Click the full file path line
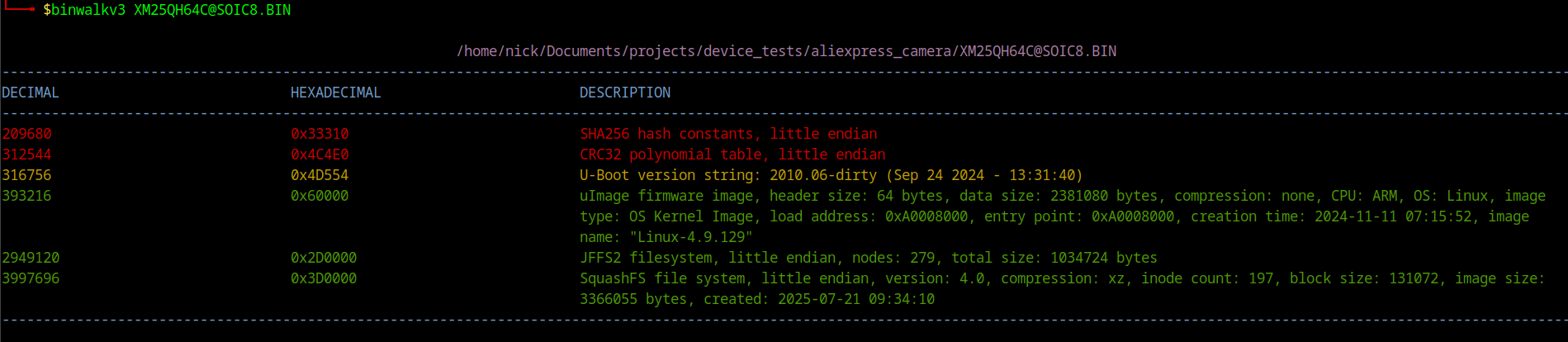The width and height of the screenshot is (1568, 342). pyautogui.click(x=786, y=51)
